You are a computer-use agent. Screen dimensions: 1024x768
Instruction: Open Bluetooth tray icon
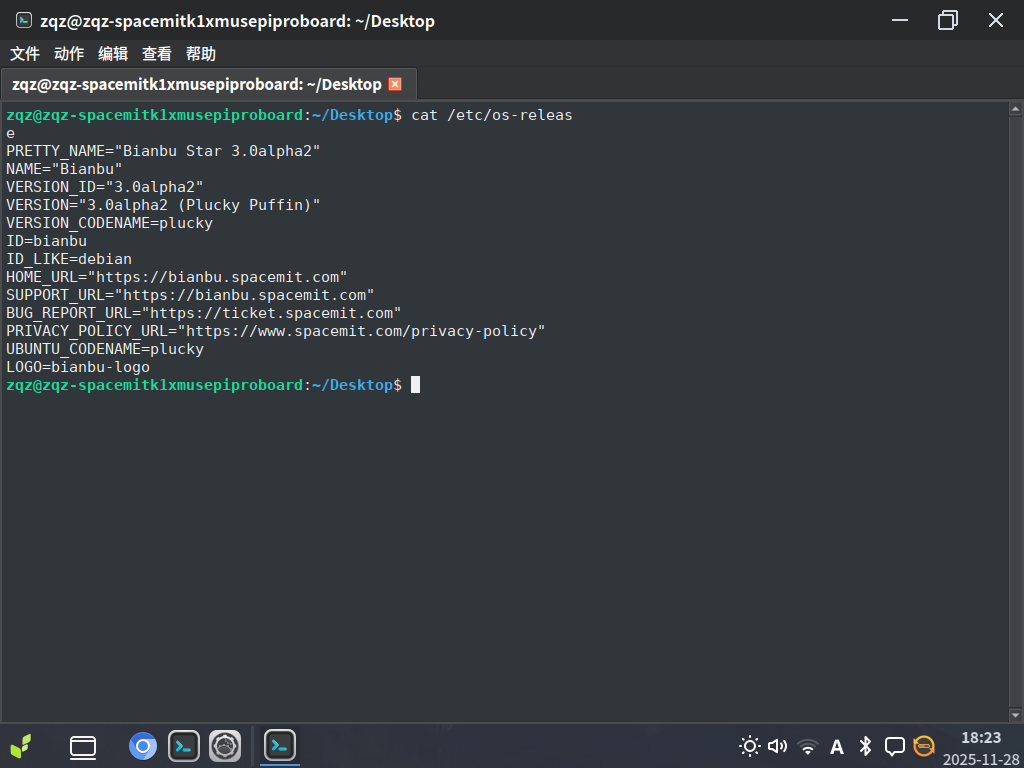865,746
